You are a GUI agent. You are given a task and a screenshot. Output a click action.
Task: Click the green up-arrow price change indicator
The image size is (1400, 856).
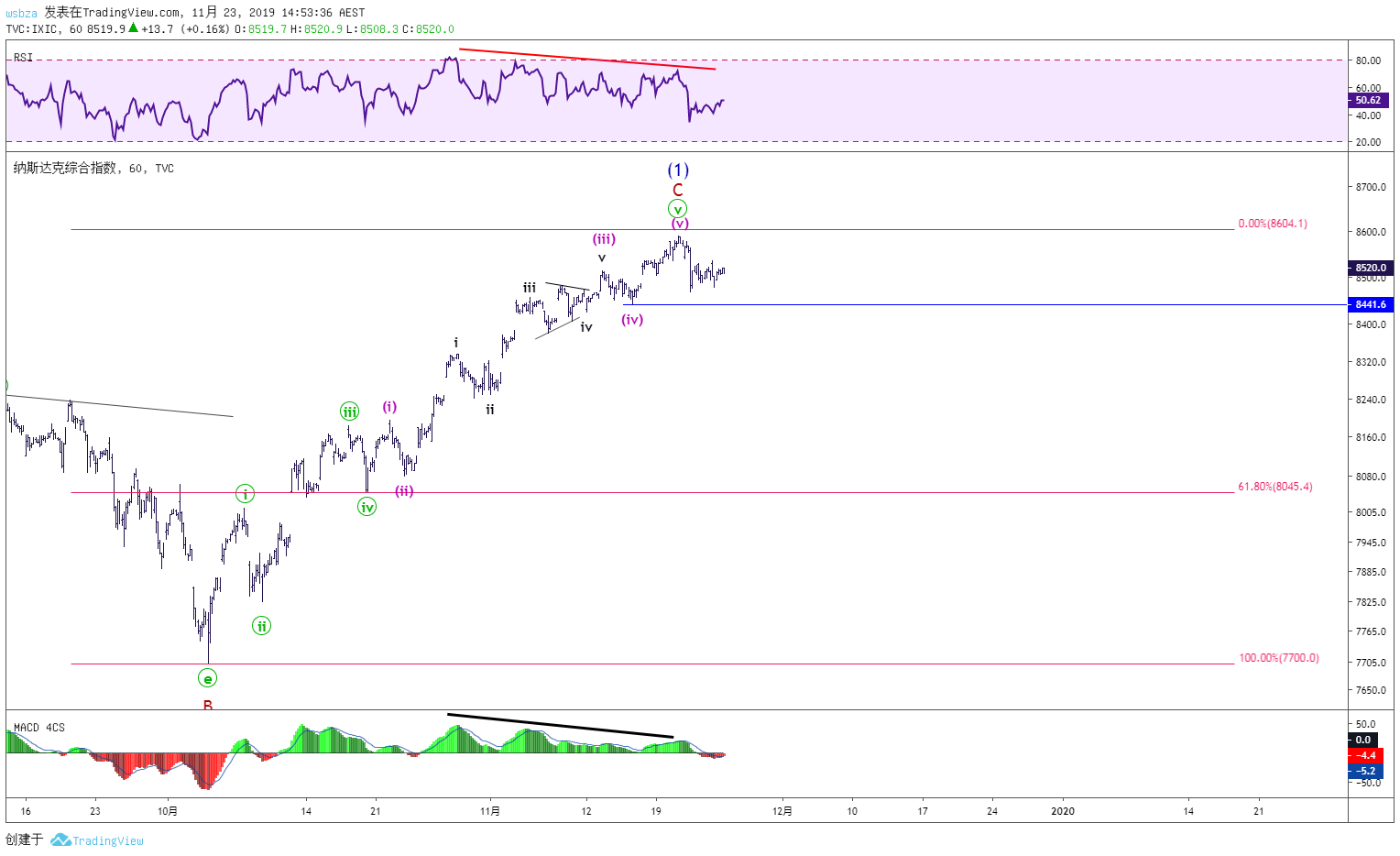(x=133, y=28)
